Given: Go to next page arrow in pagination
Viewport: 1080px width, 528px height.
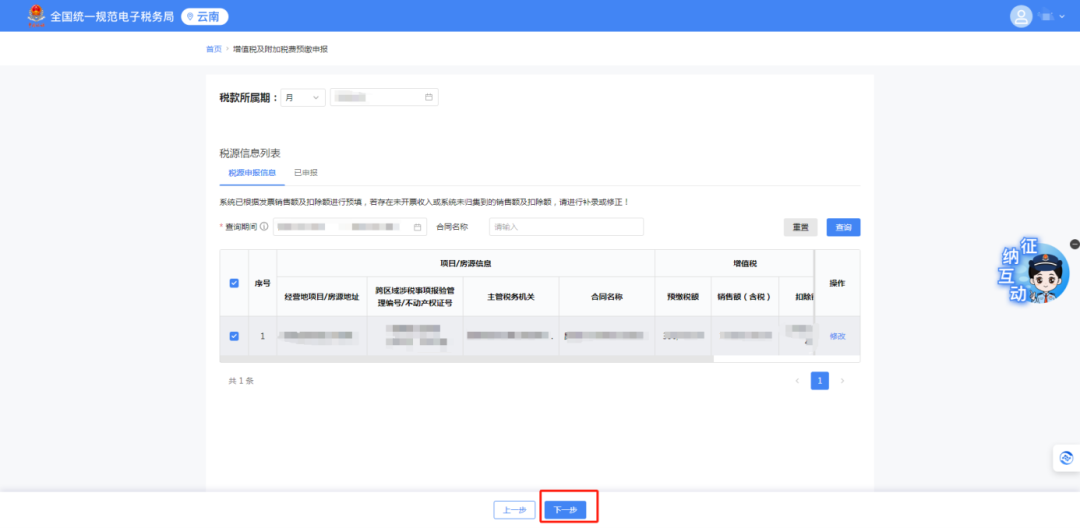Looking at the screenshot, I should 842,381.
